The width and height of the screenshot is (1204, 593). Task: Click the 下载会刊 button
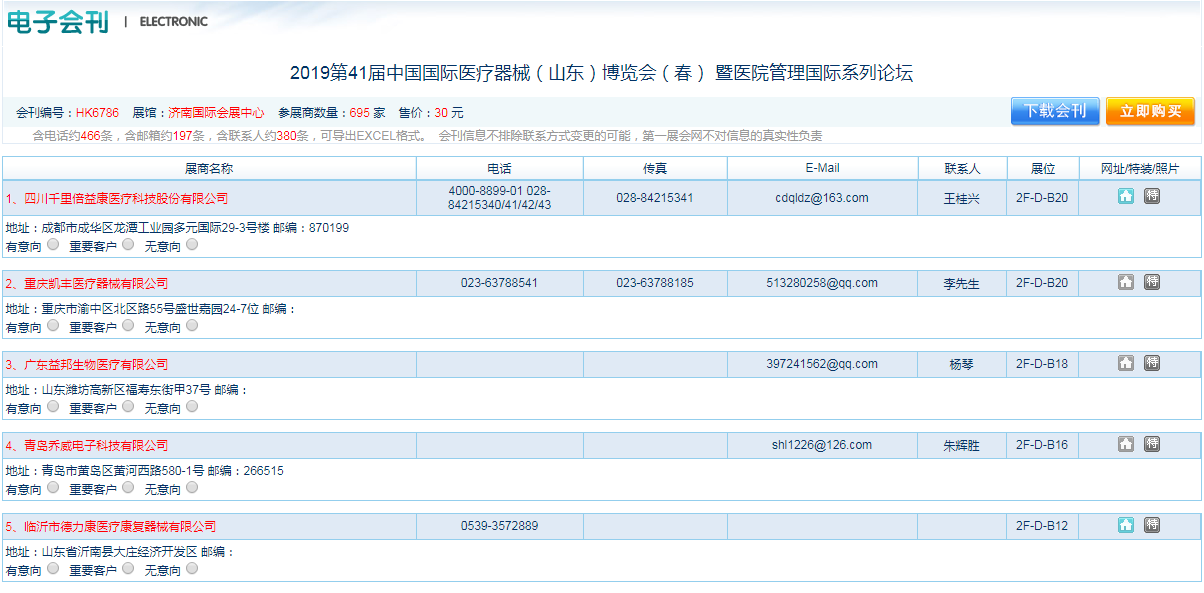click(1054, 111)
